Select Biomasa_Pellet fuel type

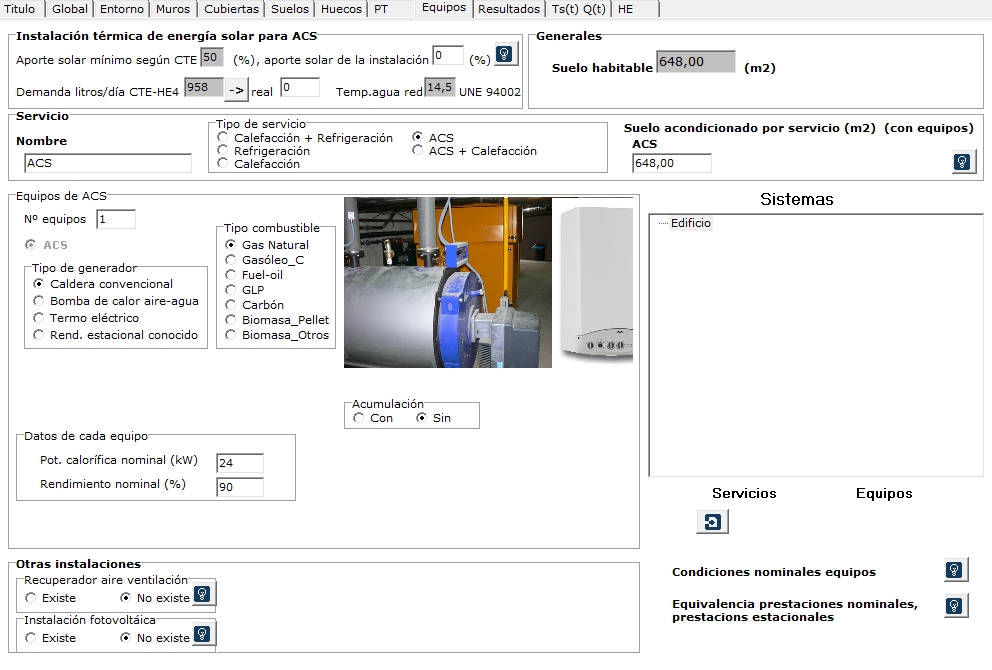pyautogui.click(x=277, y=320)
